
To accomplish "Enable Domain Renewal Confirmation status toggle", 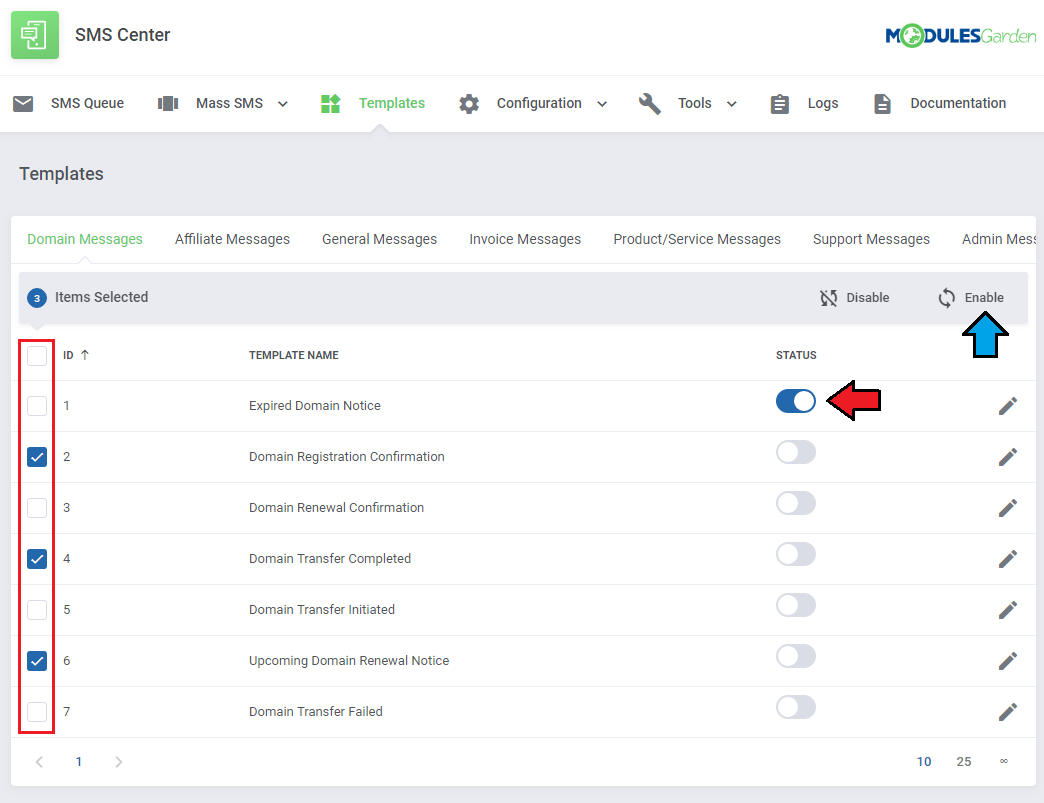I will coord(796,503).
